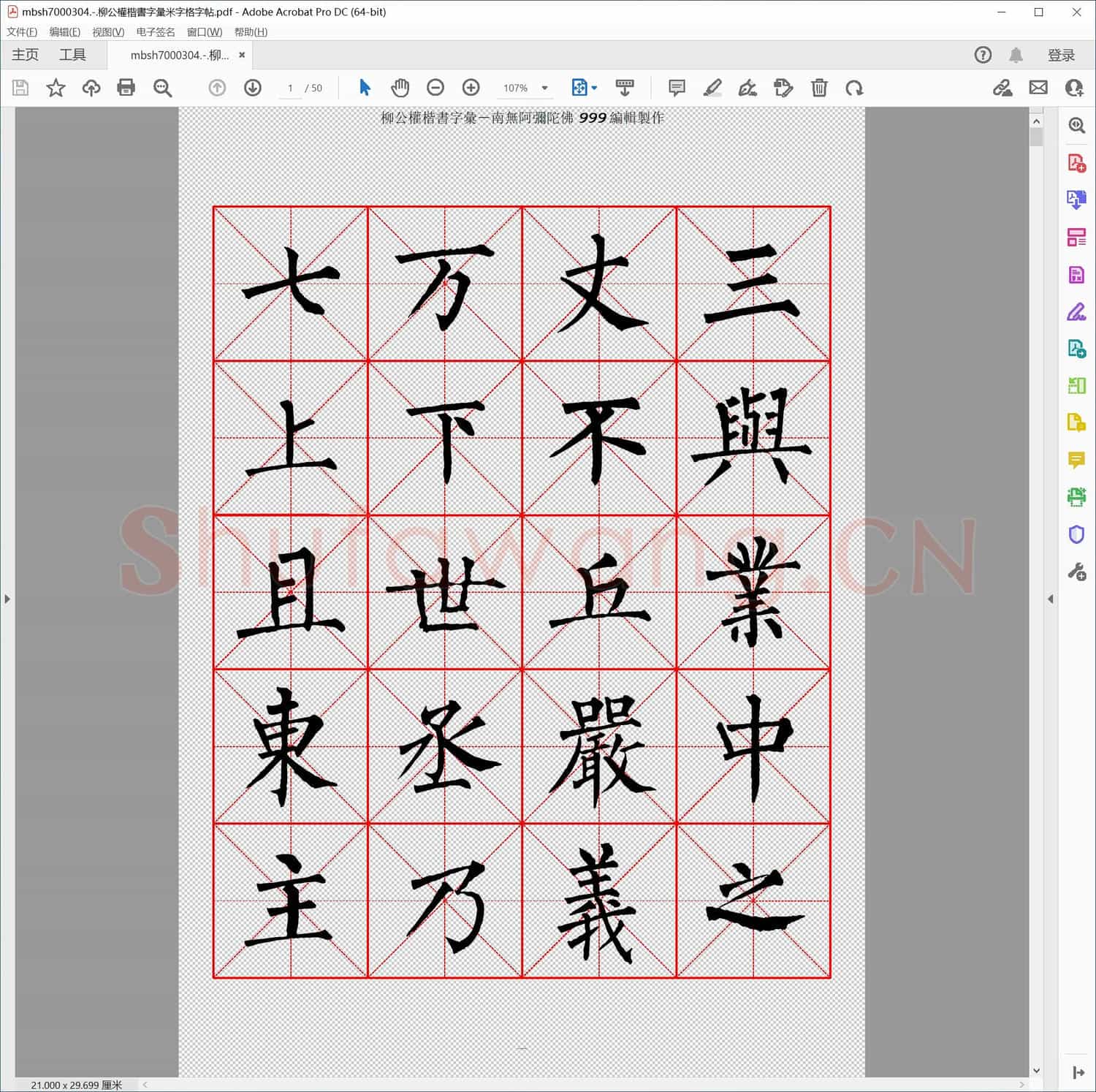The image size is (1096, 1092).
Task: Open the Protect tool shield icon
Action: click(1077, 534)
